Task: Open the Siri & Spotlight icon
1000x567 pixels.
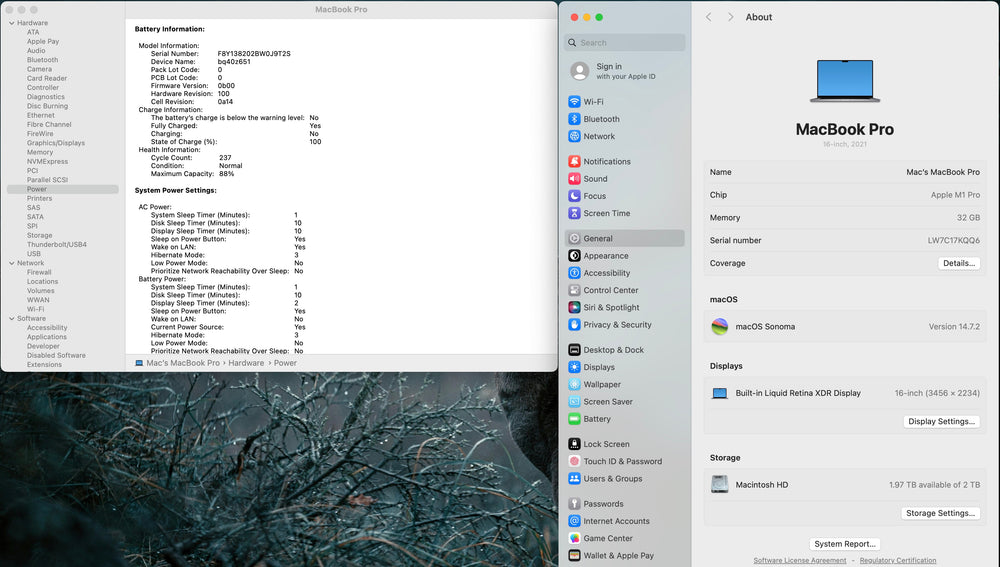Action: pyautogui.click(x=574, y=307)
